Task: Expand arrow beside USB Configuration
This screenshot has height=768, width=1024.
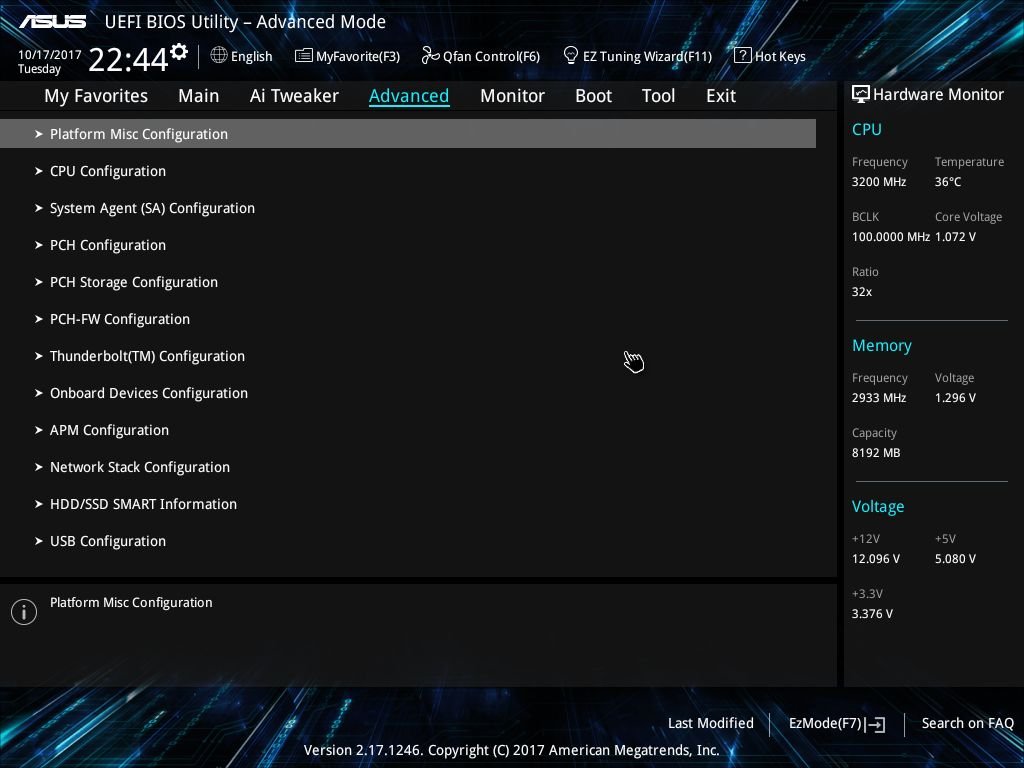Action: [39, 541]
